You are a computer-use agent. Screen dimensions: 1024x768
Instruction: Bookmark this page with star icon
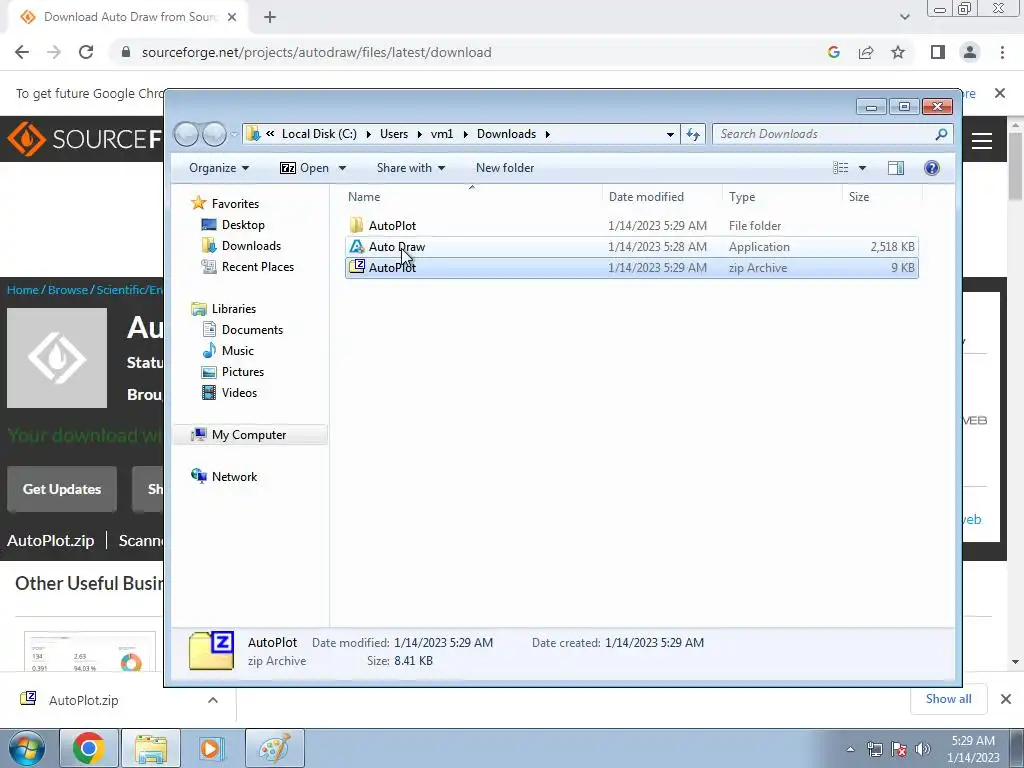click(898, 52)
